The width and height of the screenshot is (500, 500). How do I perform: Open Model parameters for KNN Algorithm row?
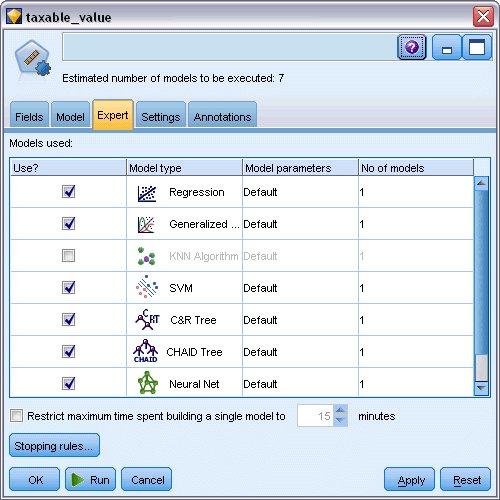click(300, 256)
